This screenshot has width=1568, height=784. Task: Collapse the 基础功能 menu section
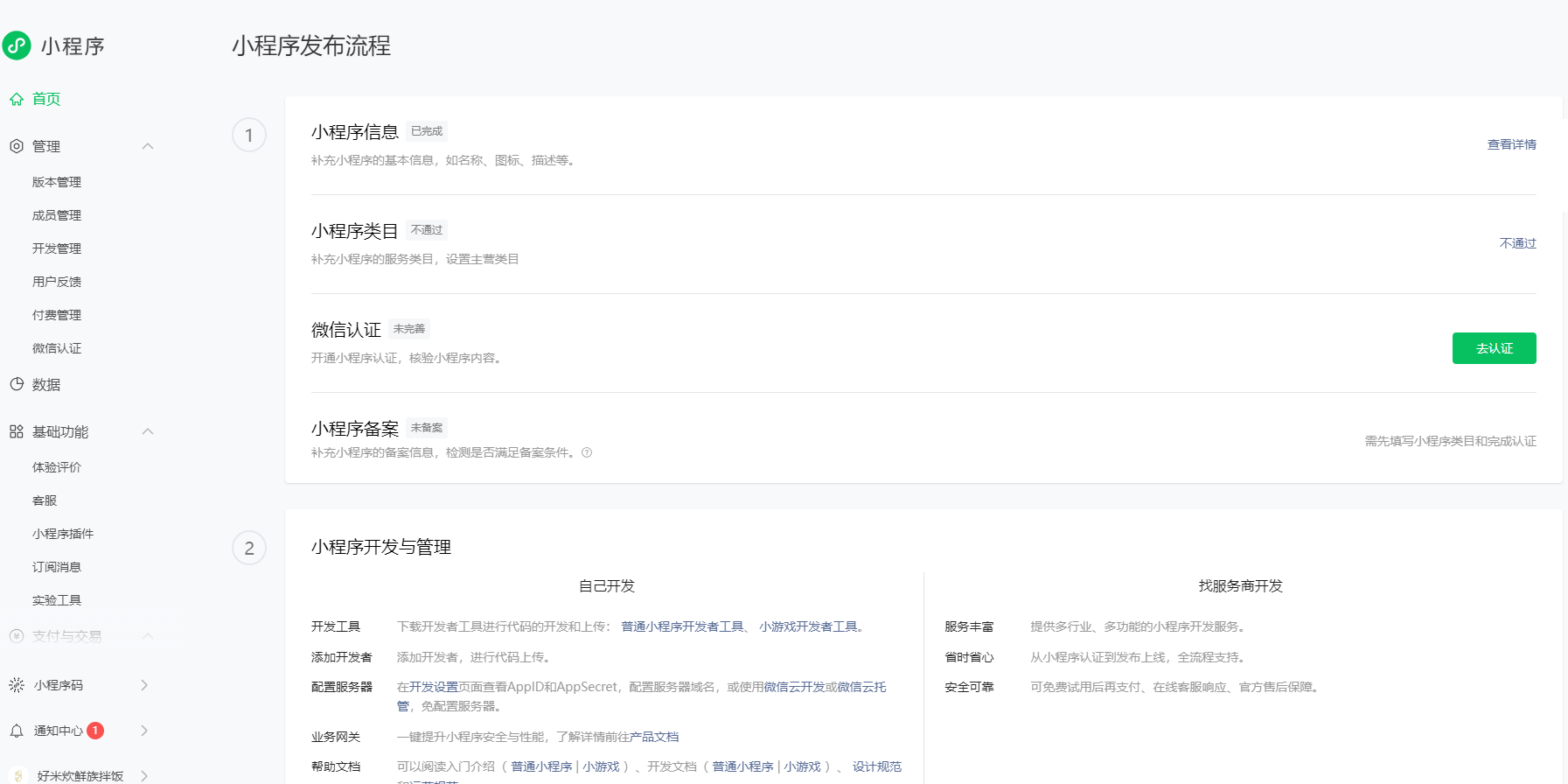(x=148, y=431)
